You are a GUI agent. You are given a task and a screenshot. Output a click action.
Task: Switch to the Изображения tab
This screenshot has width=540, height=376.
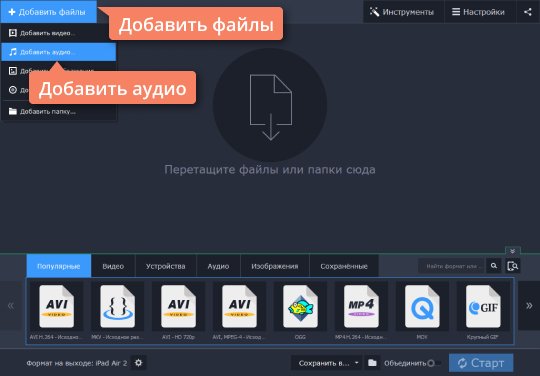pyautogui.click(x=275, y=266)
